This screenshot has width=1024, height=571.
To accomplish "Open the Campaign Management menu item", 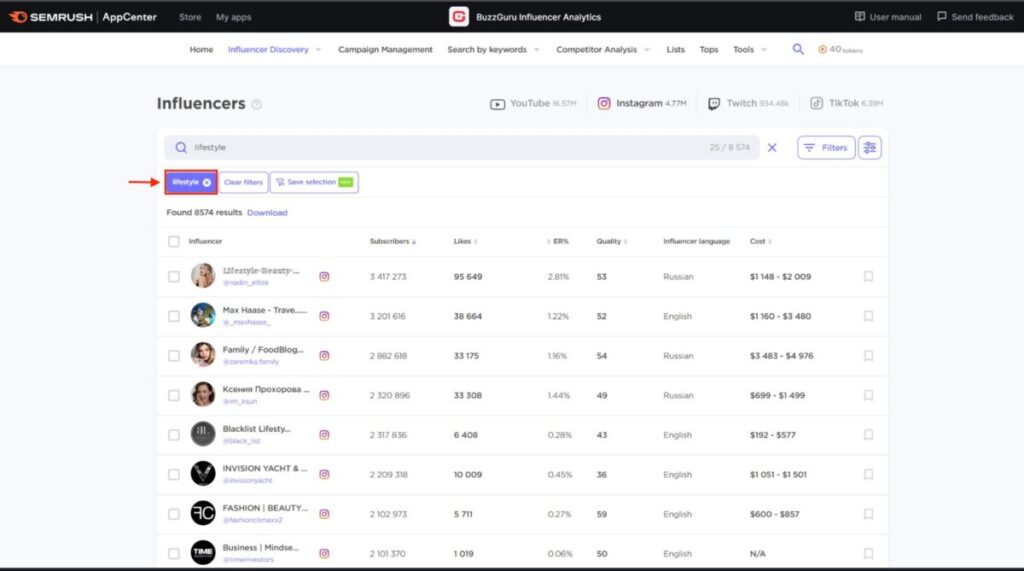I will (385, 50).
